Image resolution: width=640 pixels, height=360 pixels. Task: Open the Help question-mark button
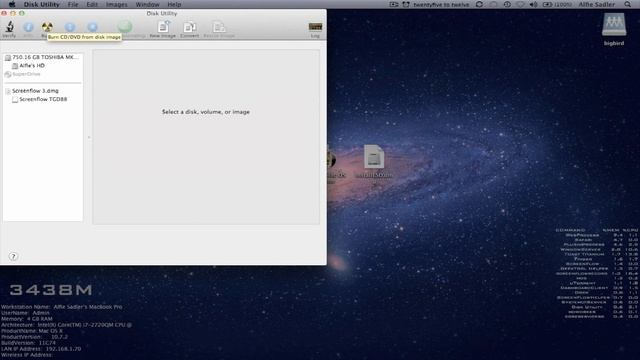pos(13,256)
